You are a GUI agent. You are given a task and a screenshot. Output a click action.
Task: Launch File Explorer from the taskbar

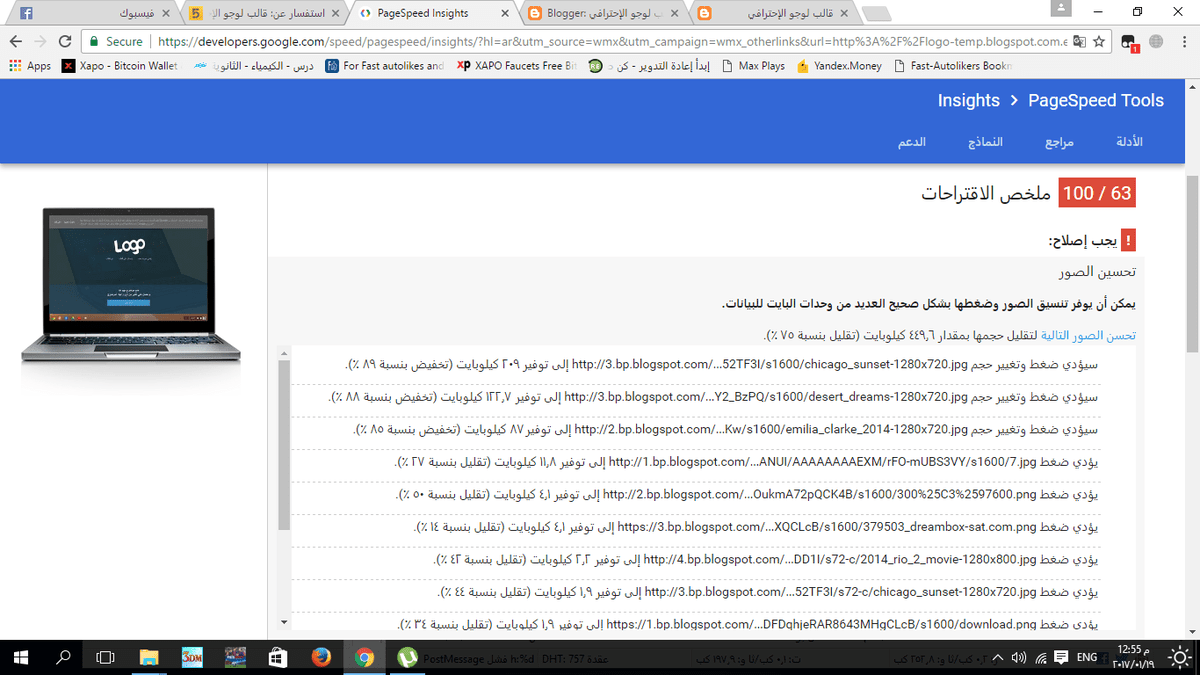click(149, 657)
